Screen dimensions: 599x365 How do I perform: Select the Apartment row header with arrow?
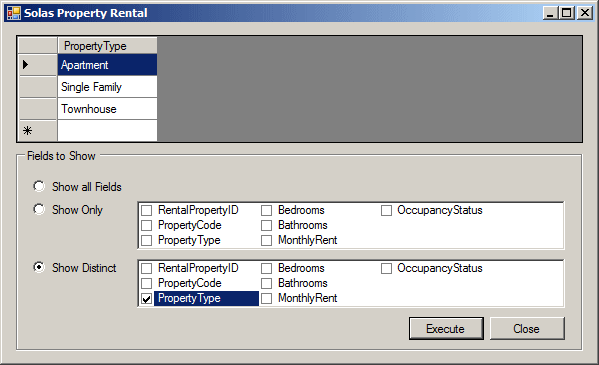click(x=38, y=65)
